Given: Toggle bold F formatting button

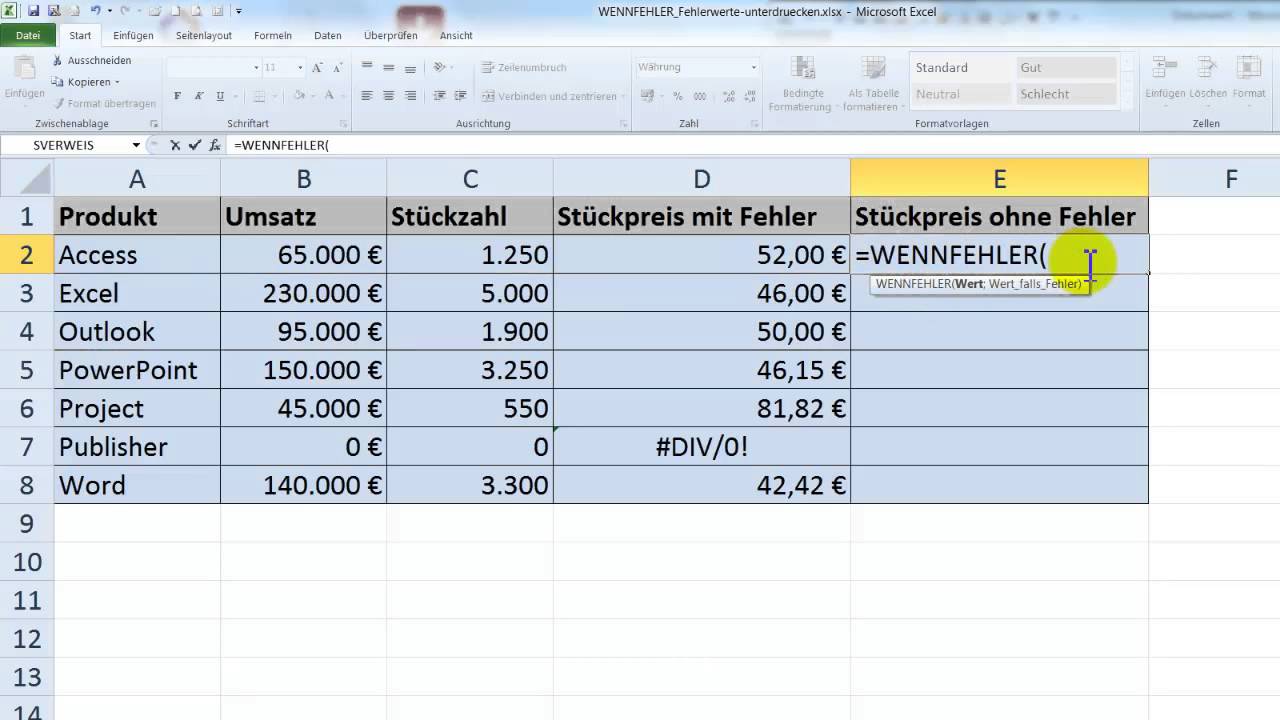Looking at the screenshot, I should coord(177,97).
